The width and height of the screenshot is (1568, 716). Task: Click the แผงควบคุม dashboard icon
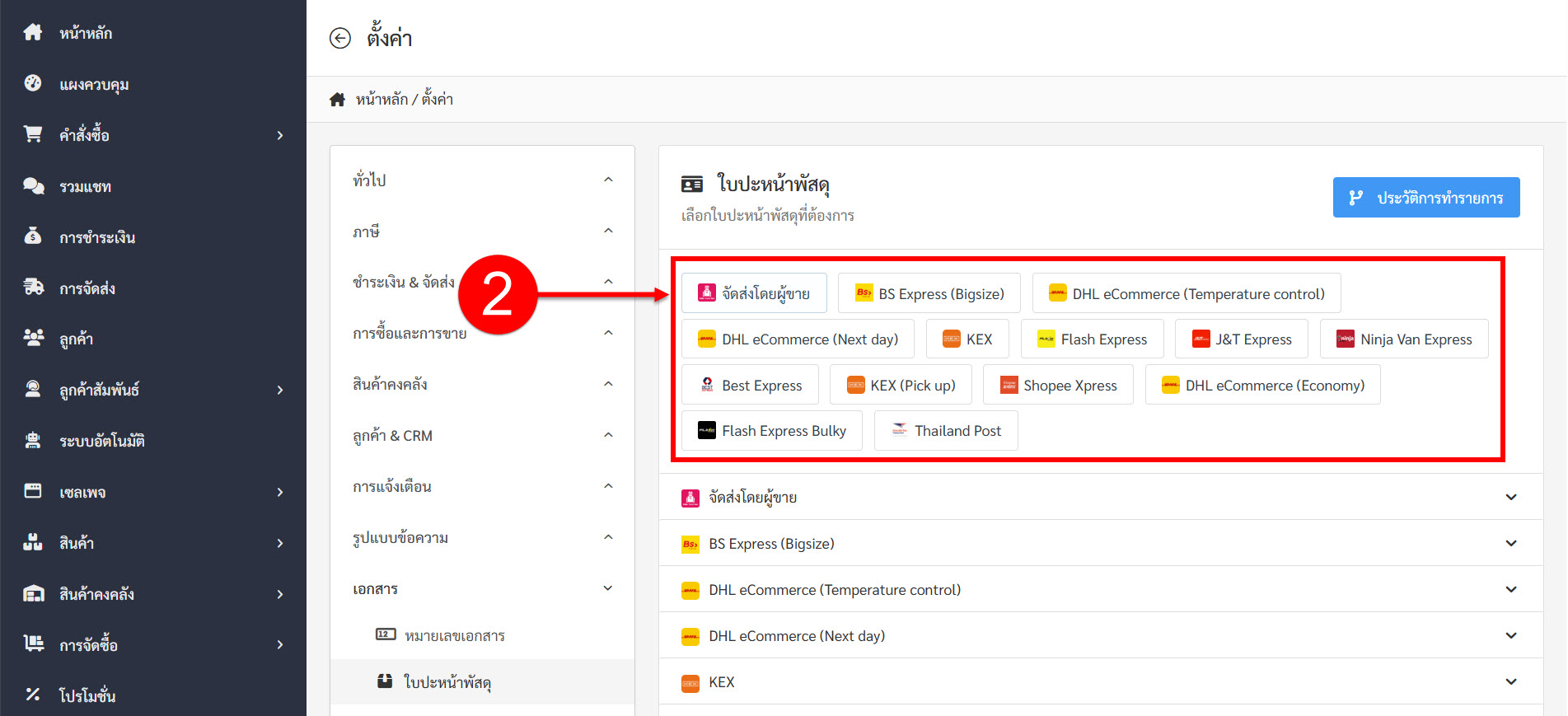pyautogui.click(x=33, y=83)
